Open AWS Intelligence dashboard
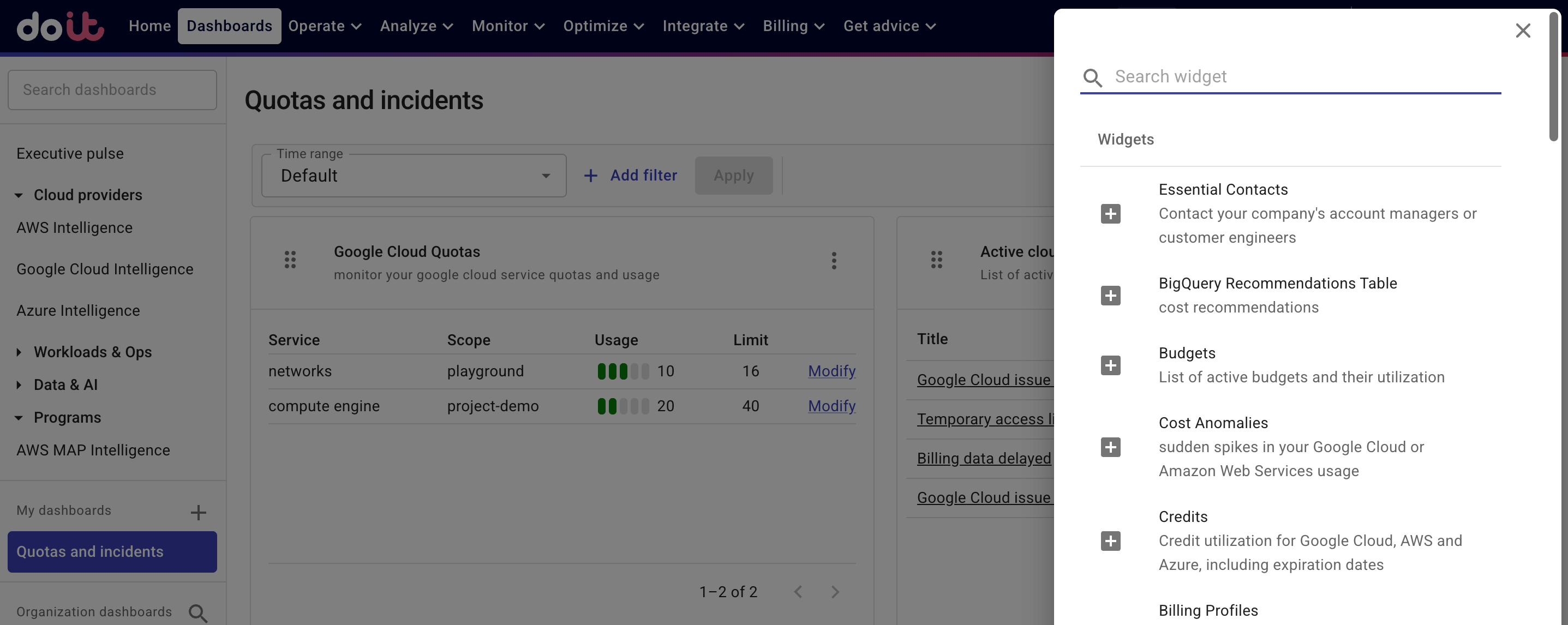Screen dimensions: 1568x625 coord(74,228)
